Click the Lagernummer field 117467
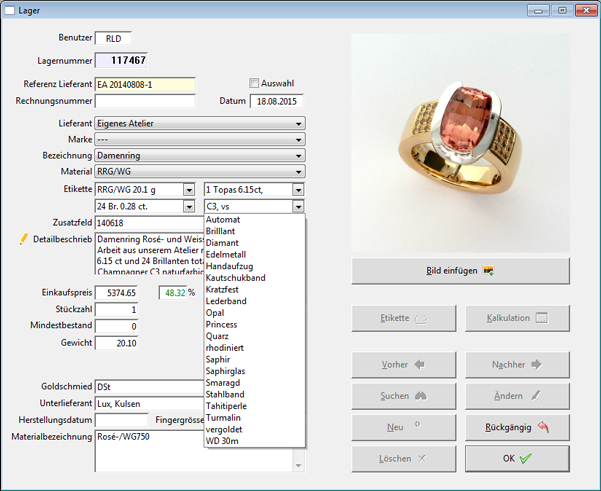 click(x=121, y=61)
